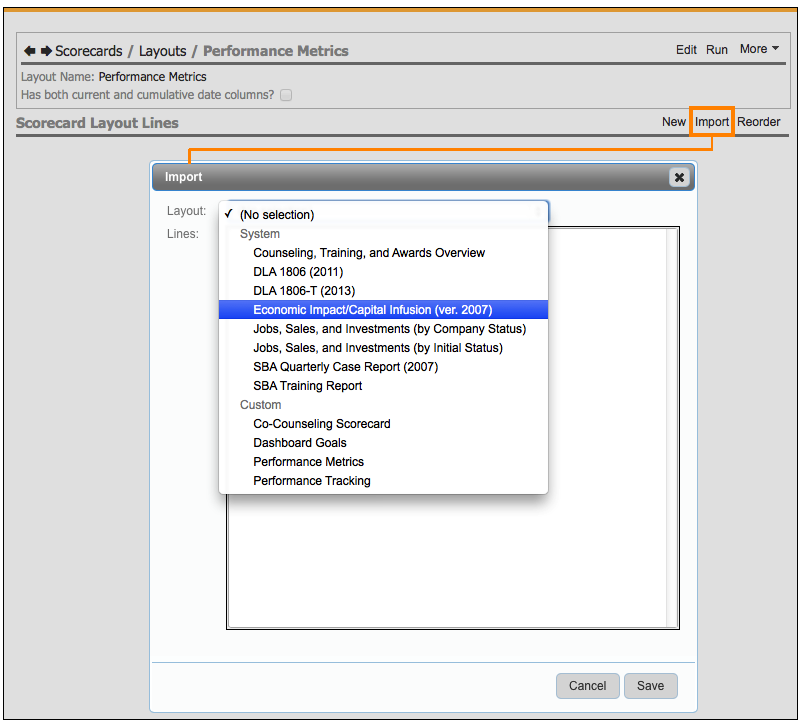
Task: Go to Scorecards breadcrumb link
Action: 88,51
